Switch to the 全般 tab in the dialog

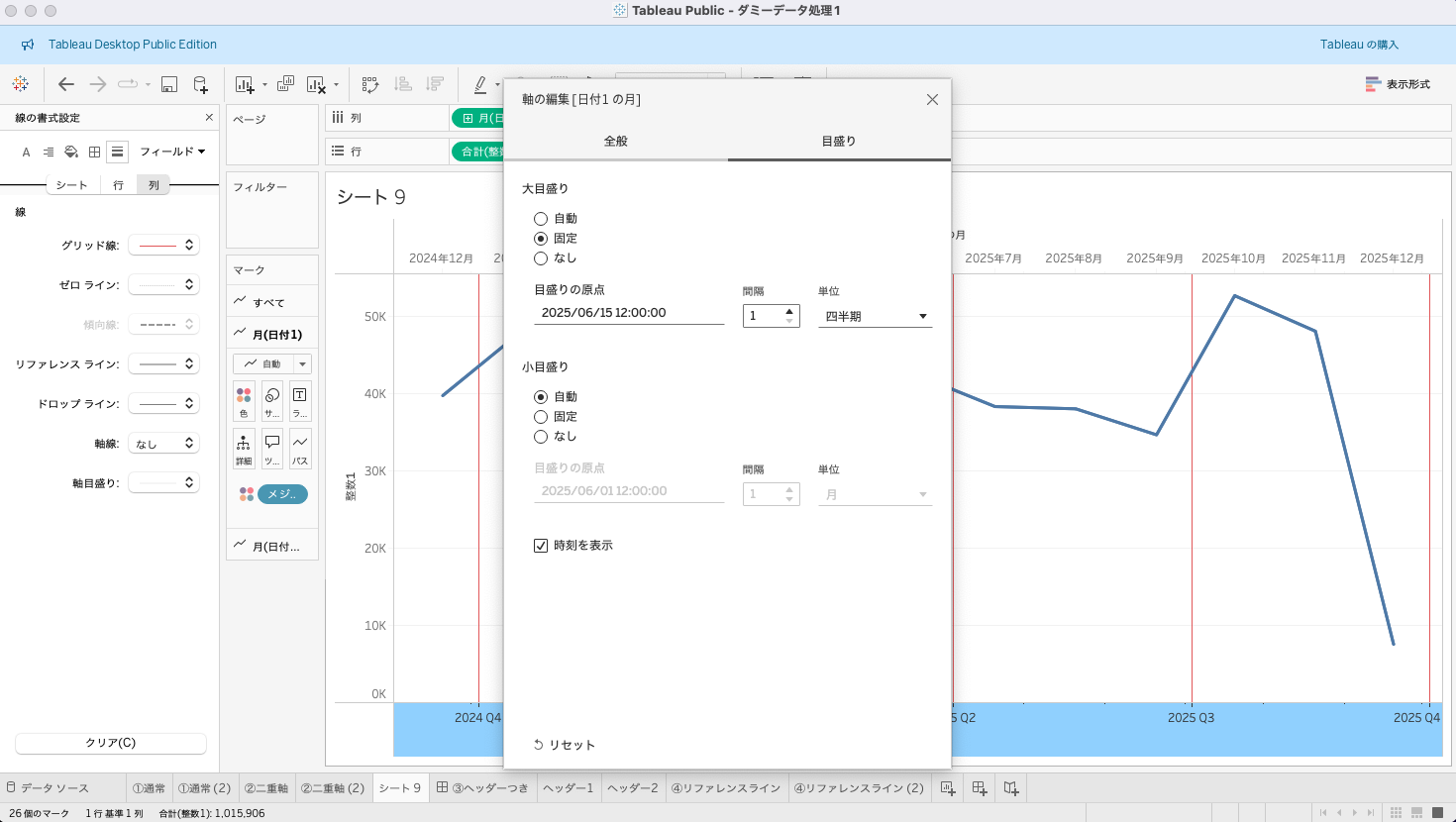pos(615,142)
